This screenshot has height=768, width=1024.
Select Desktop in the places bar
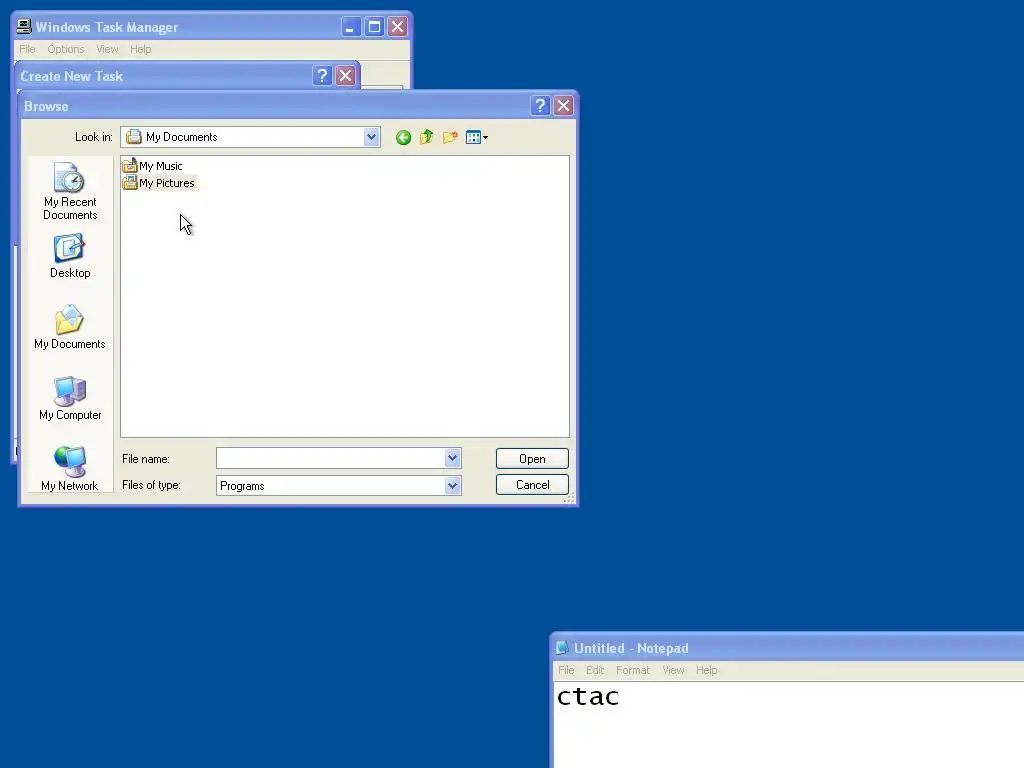[x=70, y=257]
